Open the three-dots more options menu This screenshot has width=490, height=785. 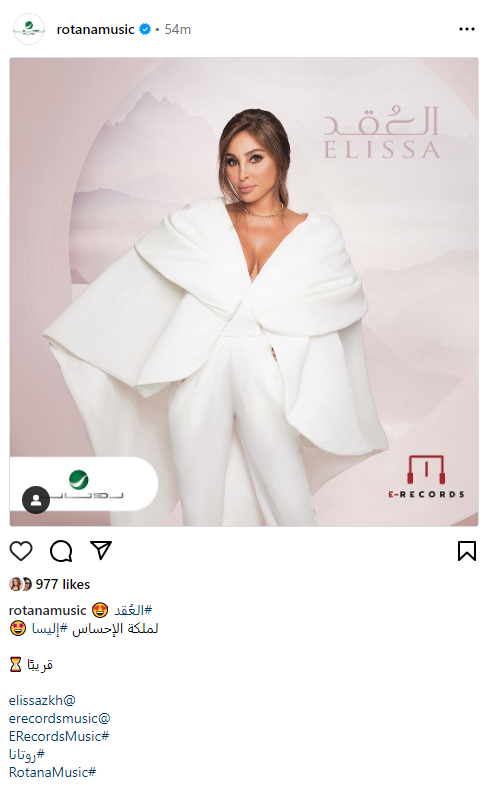[466, 30]
